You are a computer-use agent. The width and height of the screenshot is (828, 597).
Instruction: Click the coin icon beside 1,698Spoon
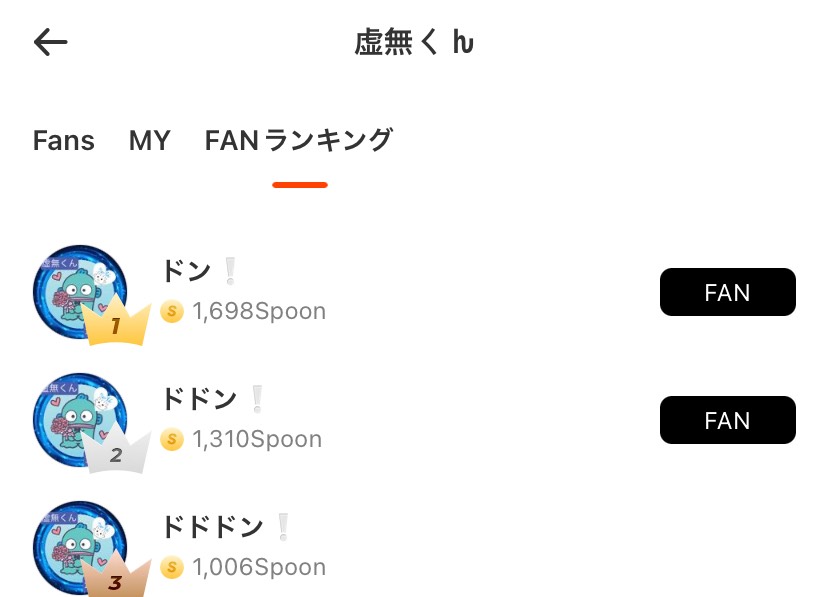[172, 312]
